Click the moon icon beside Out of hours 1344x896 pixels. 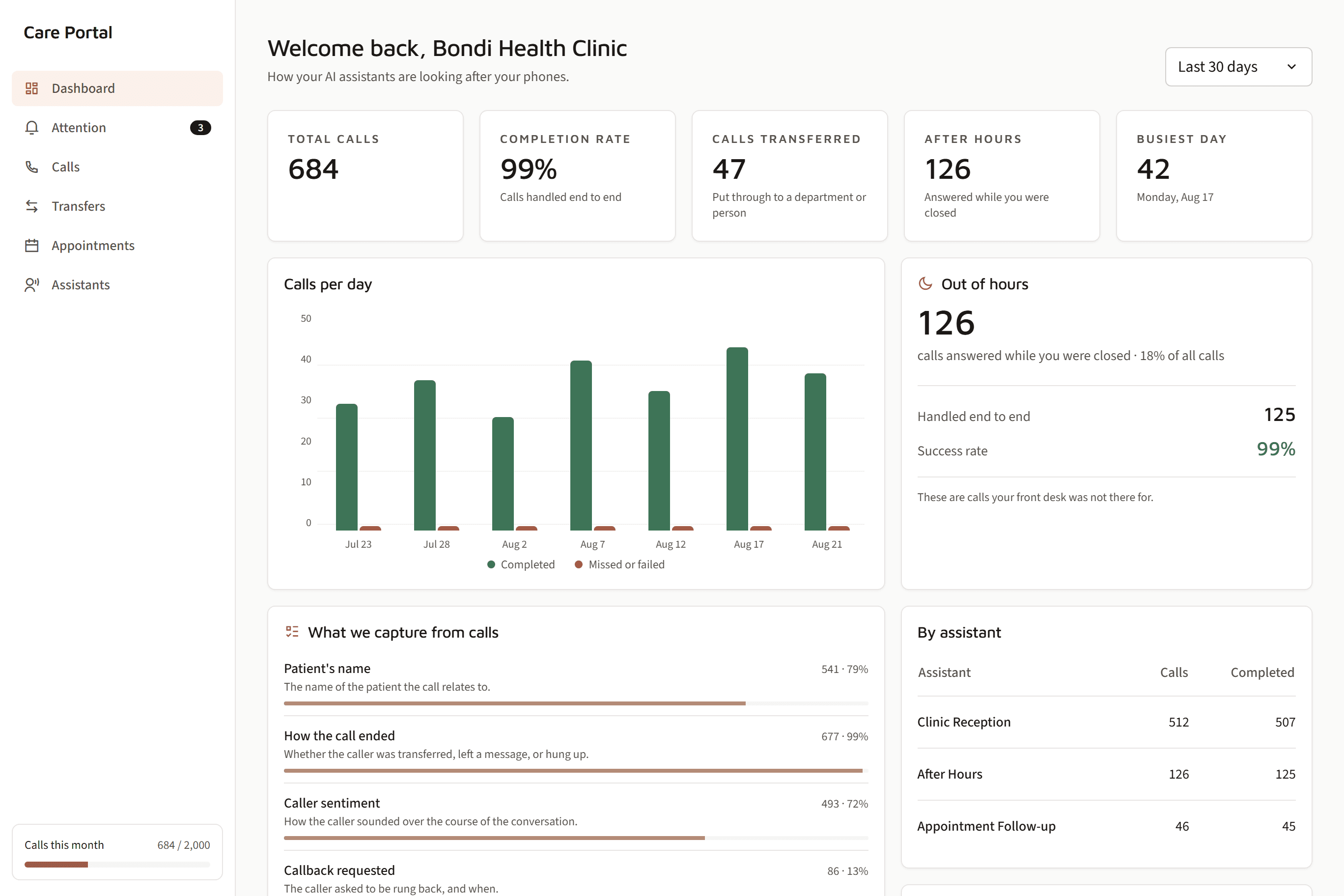(x=925, y=283)
